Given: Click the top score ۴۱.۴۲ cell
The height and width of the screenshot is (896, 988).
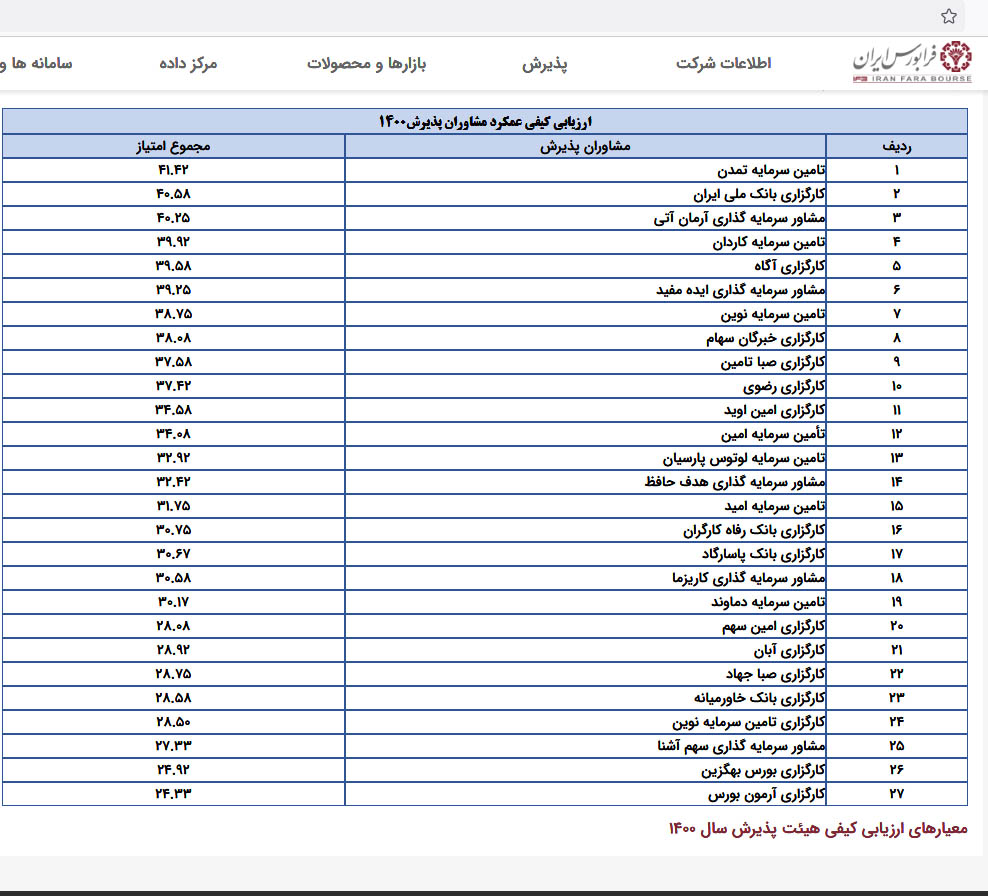Looking at the screenshot, I should point(173,170).
